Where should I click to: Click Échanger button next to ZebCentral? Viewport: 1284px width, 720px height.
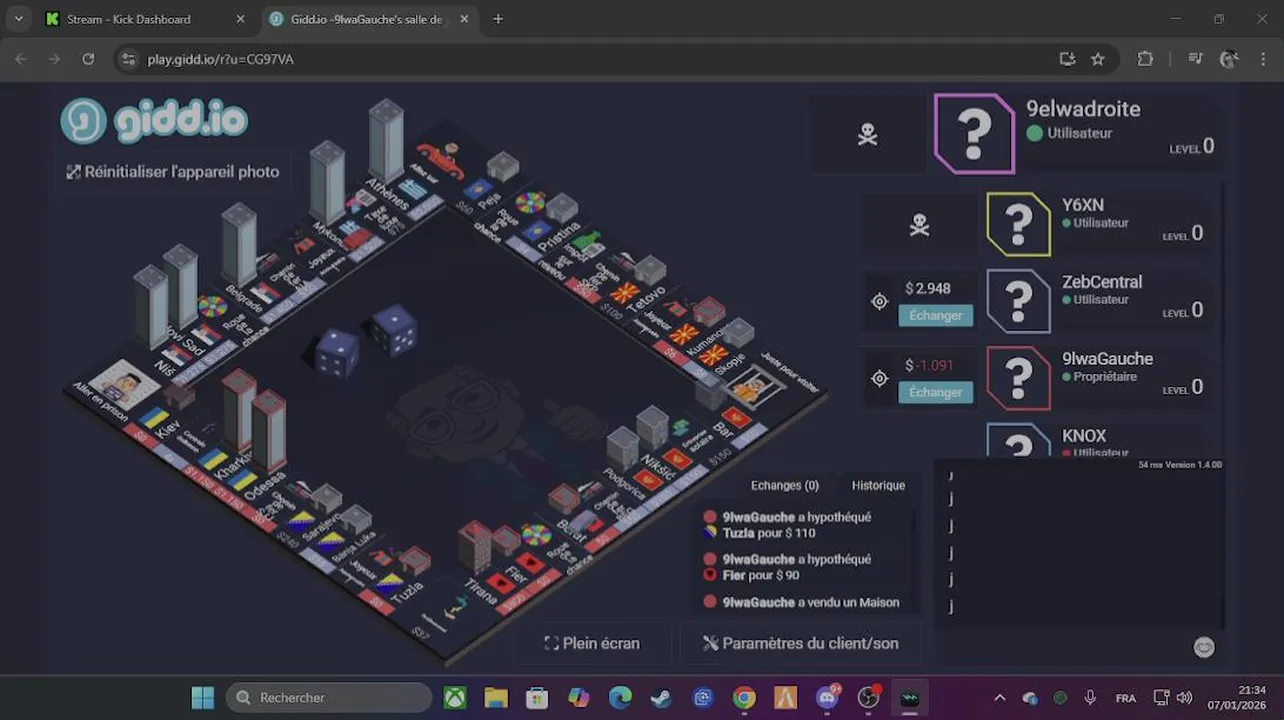coord(935,315)
